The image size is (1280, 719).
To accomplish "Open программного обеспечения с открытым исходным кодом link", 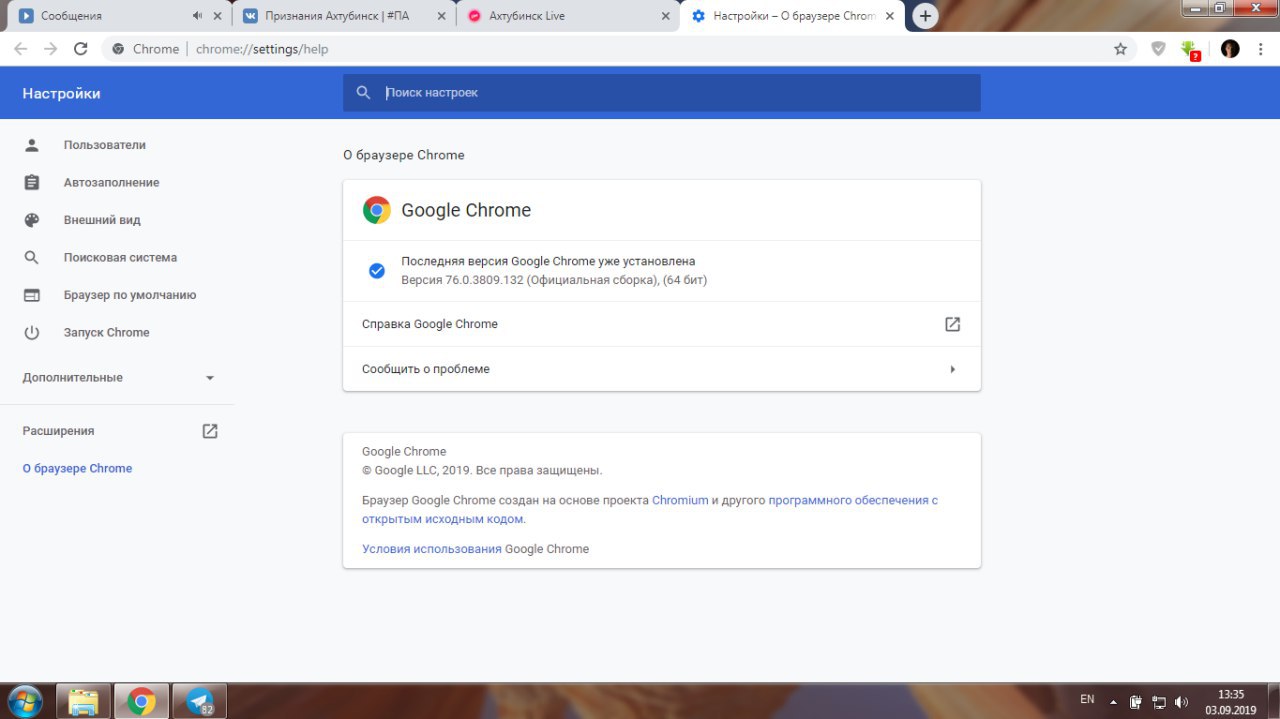I will (650, 510).
